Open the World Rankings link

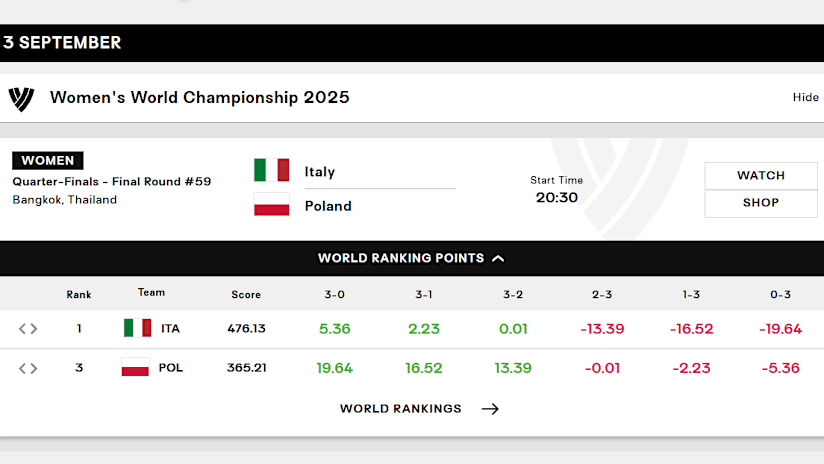tap(401, 408)
